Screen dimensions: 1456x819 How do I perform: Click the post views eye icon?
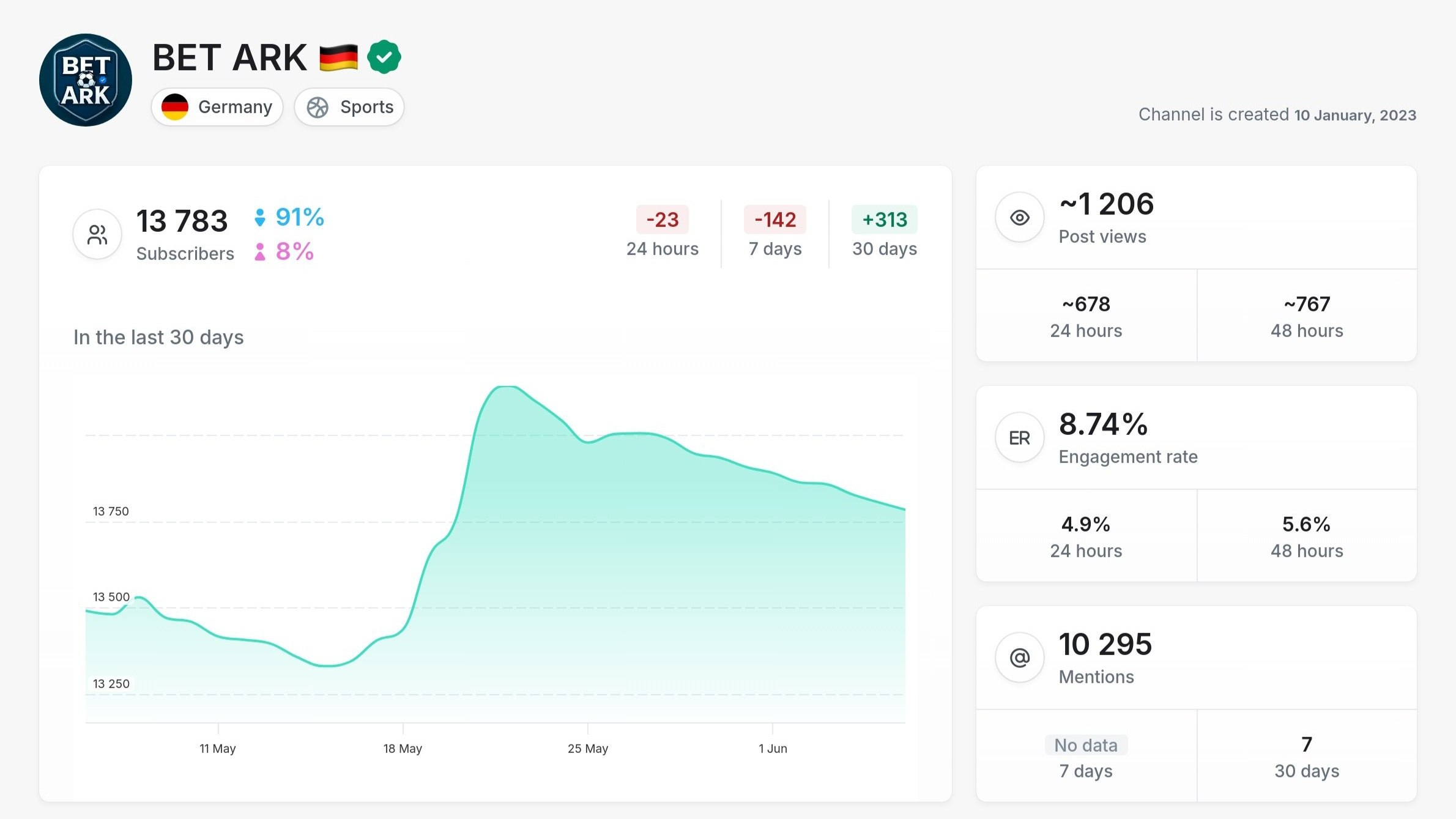point(1020,217)
